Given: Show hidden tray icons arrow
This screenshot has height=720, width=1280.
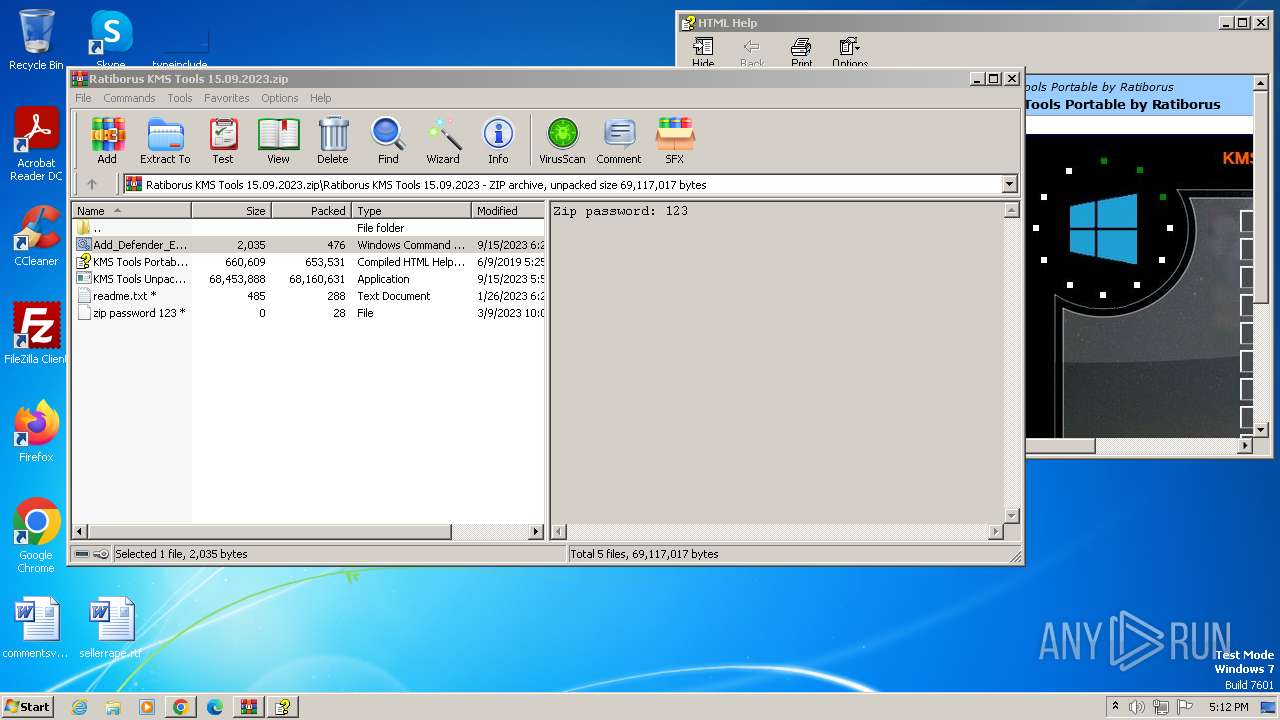Looking at the screenshot, I should (x=1115, y=707).
